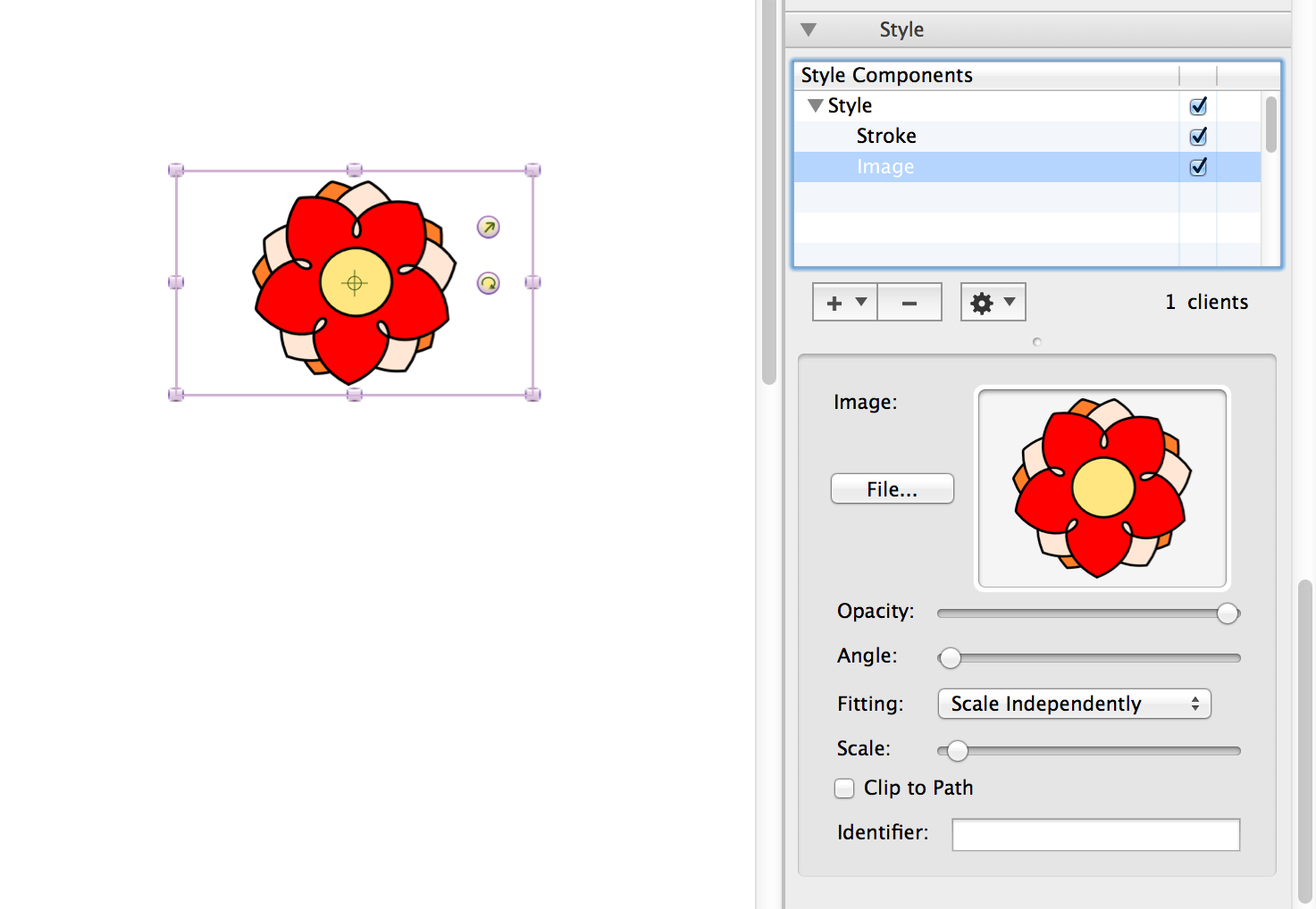Image resolution: width=1316 pixels, height=909 pixels.
Task: Click the top-right selection handle
Action: pyautogui.click(x=533, y=170)
